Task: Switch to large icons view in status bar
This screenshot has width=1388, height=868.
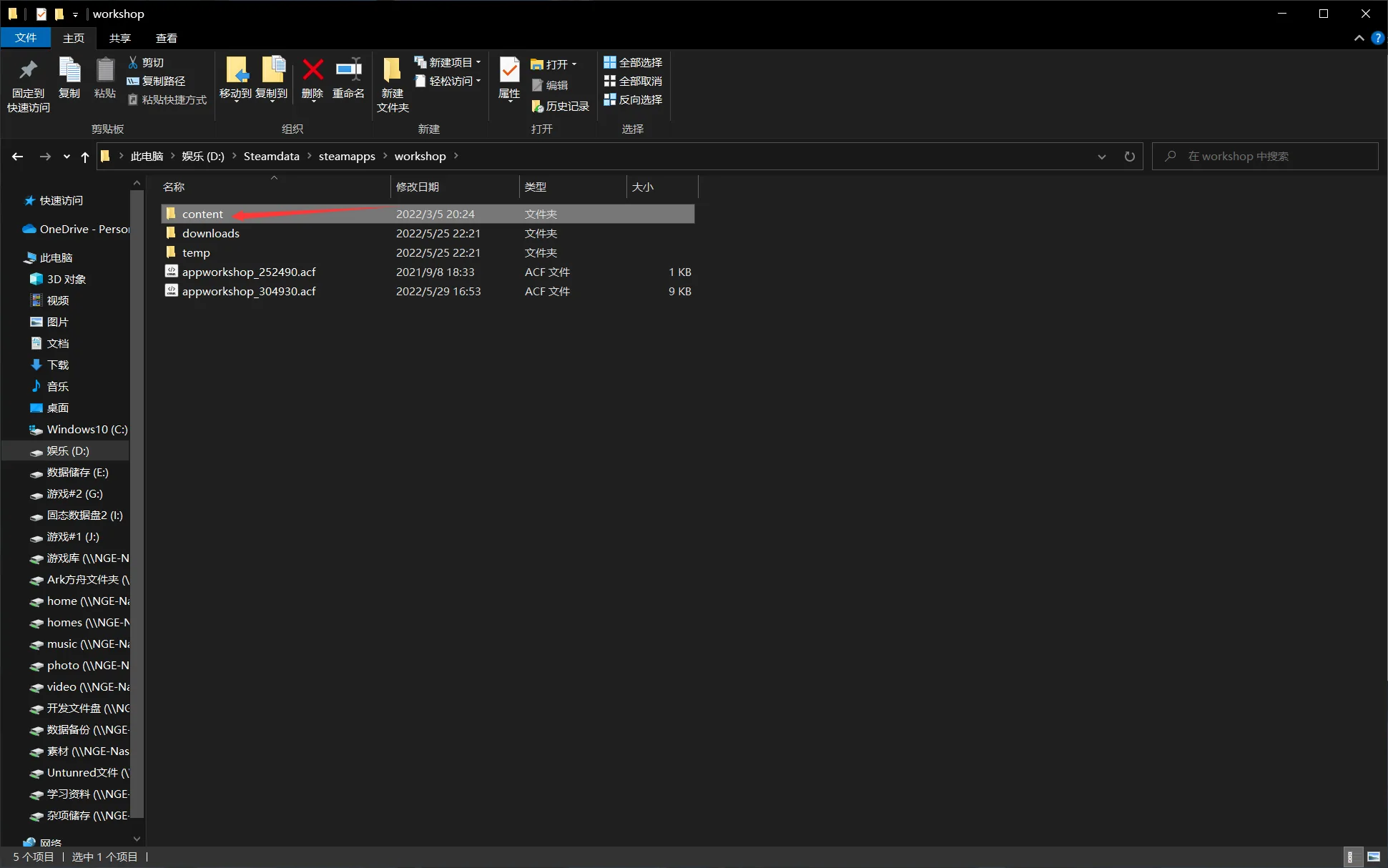Action: 1374,857
